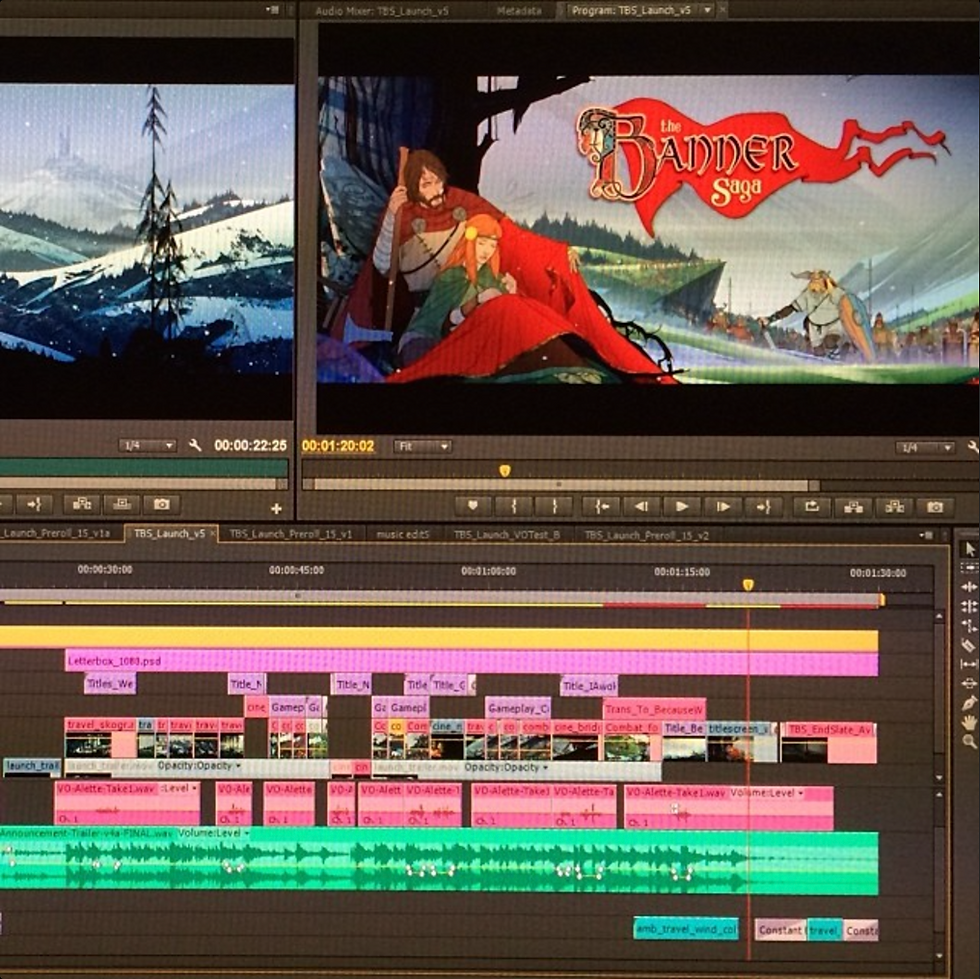980x979 pixels.
Task: Step back one frame in Program monitor
Action: (x=641, y=506)
